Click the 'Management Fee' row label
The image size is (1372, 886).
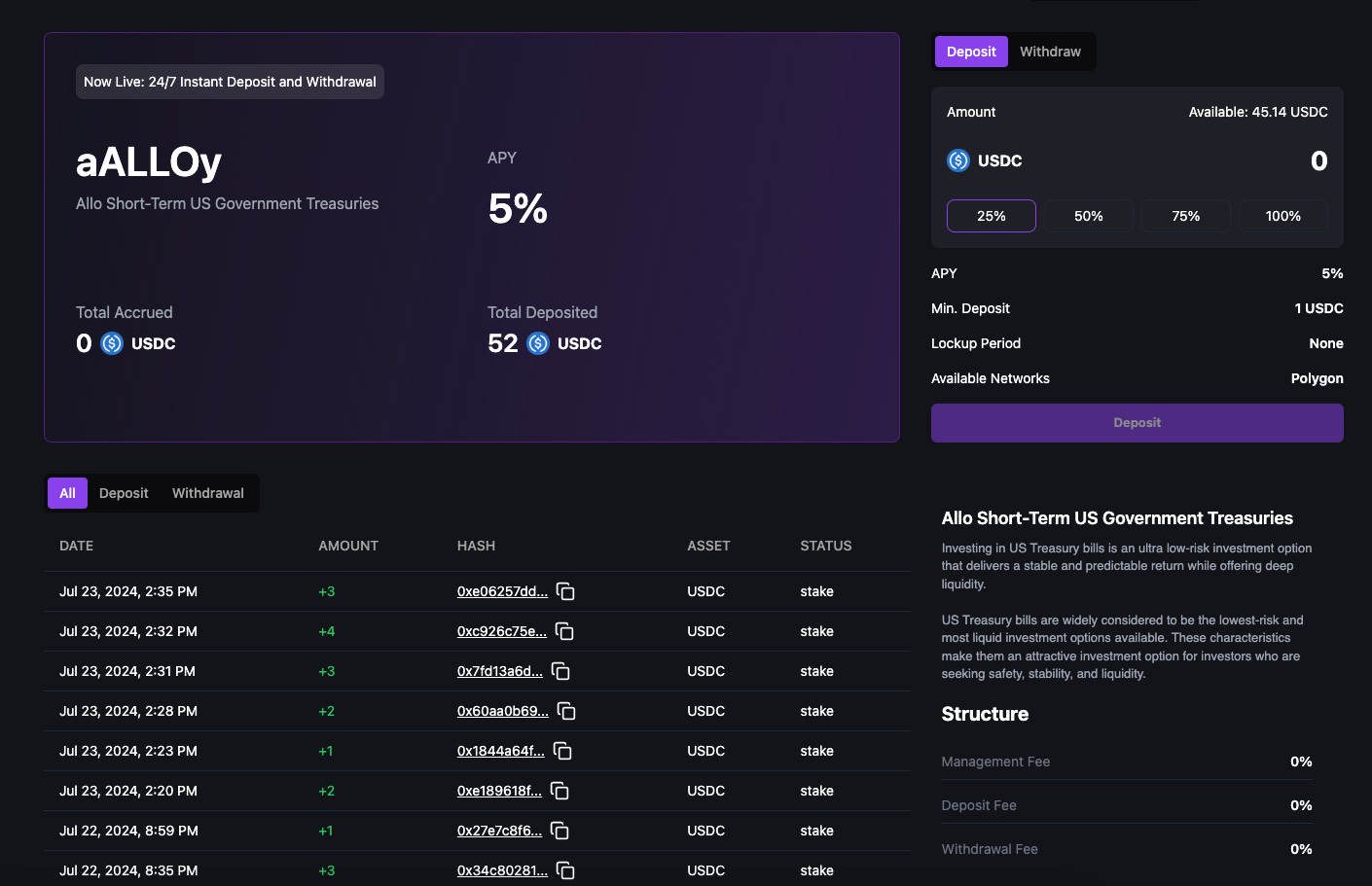995,762
